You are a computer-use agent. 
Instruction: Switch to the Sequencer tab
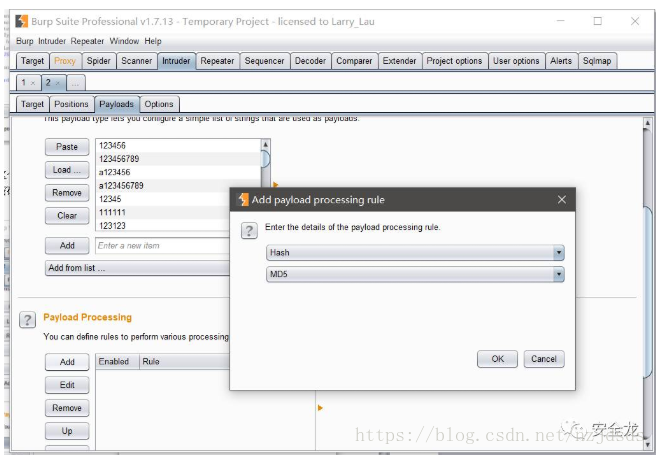pyautogui.click(x=264, y=61)
